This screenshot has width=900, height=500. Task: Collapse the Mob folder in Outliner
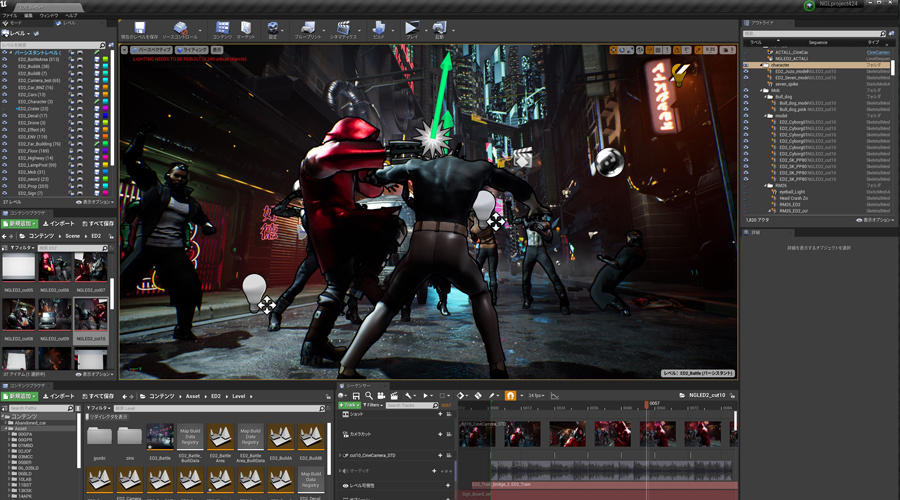coord(762,91)
